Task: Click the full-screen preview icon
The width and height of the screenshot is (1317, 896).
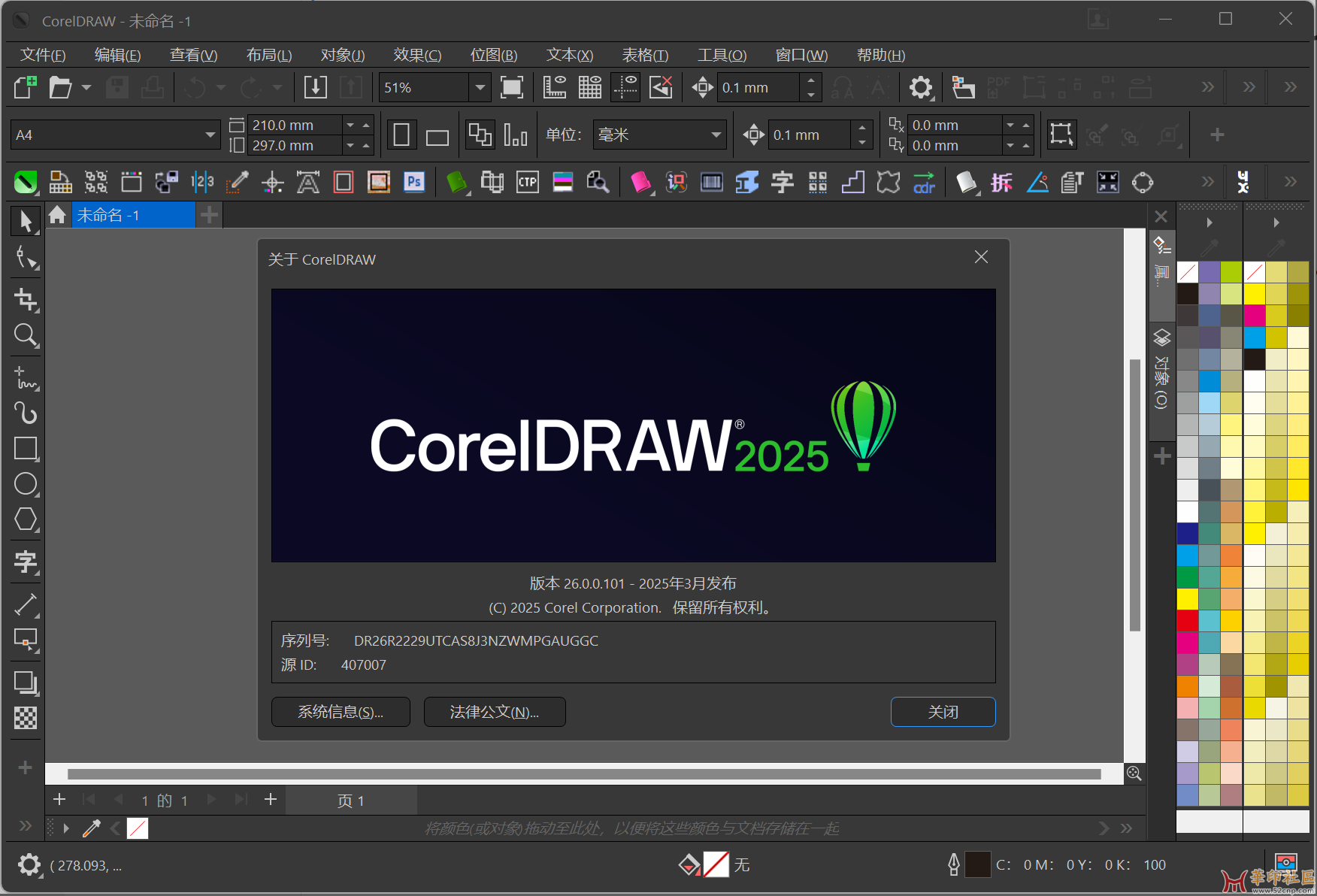Action: tap(512, 87)
